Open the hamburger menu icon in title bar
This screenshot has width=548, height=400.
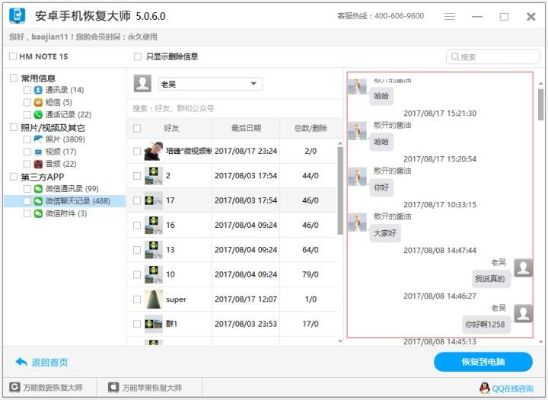coord(449,16)
